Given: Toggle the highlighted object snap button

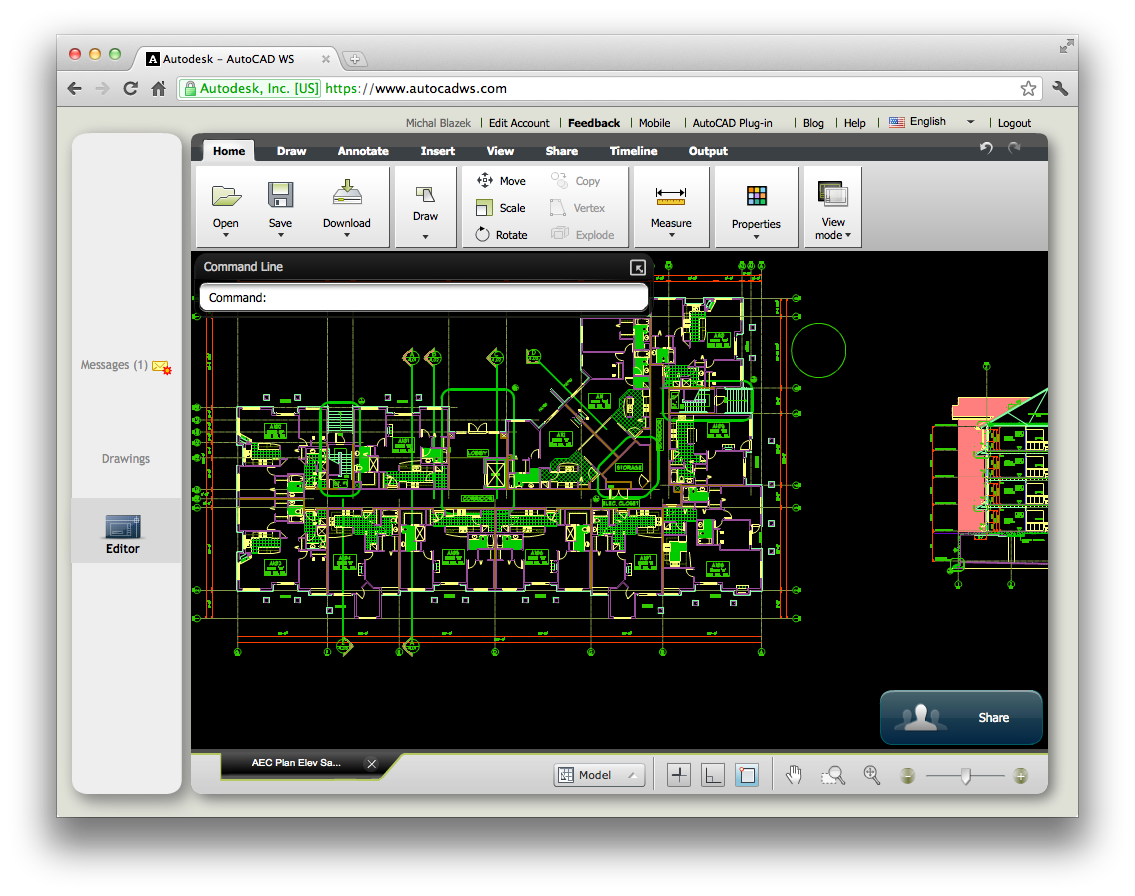Looking at the screenshot, I should (x=747, y=775).
